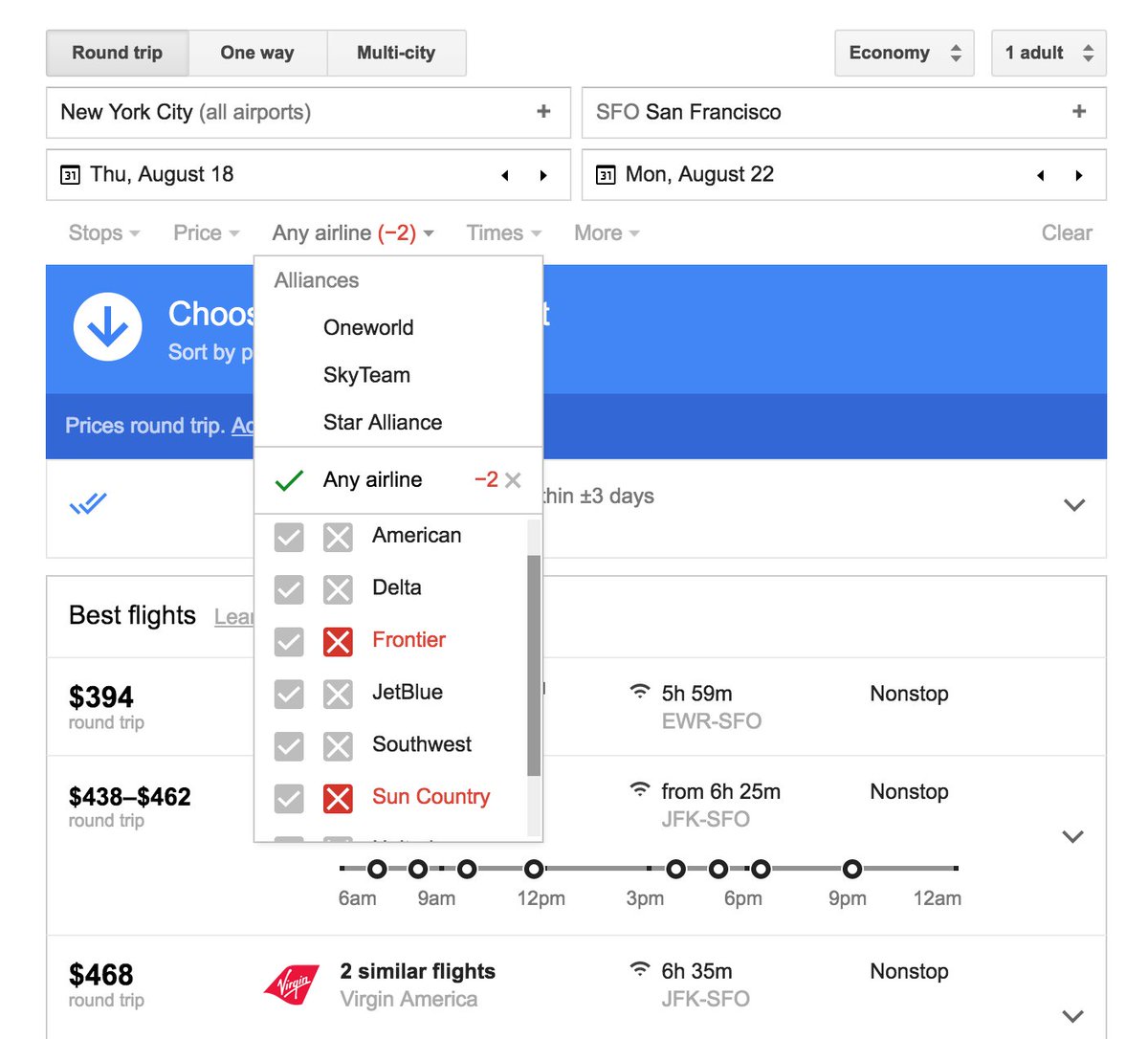Viewport: 1148px width, 1039px height.
Task: Click the departure marker at 12pm
Action: coord(534,869)
